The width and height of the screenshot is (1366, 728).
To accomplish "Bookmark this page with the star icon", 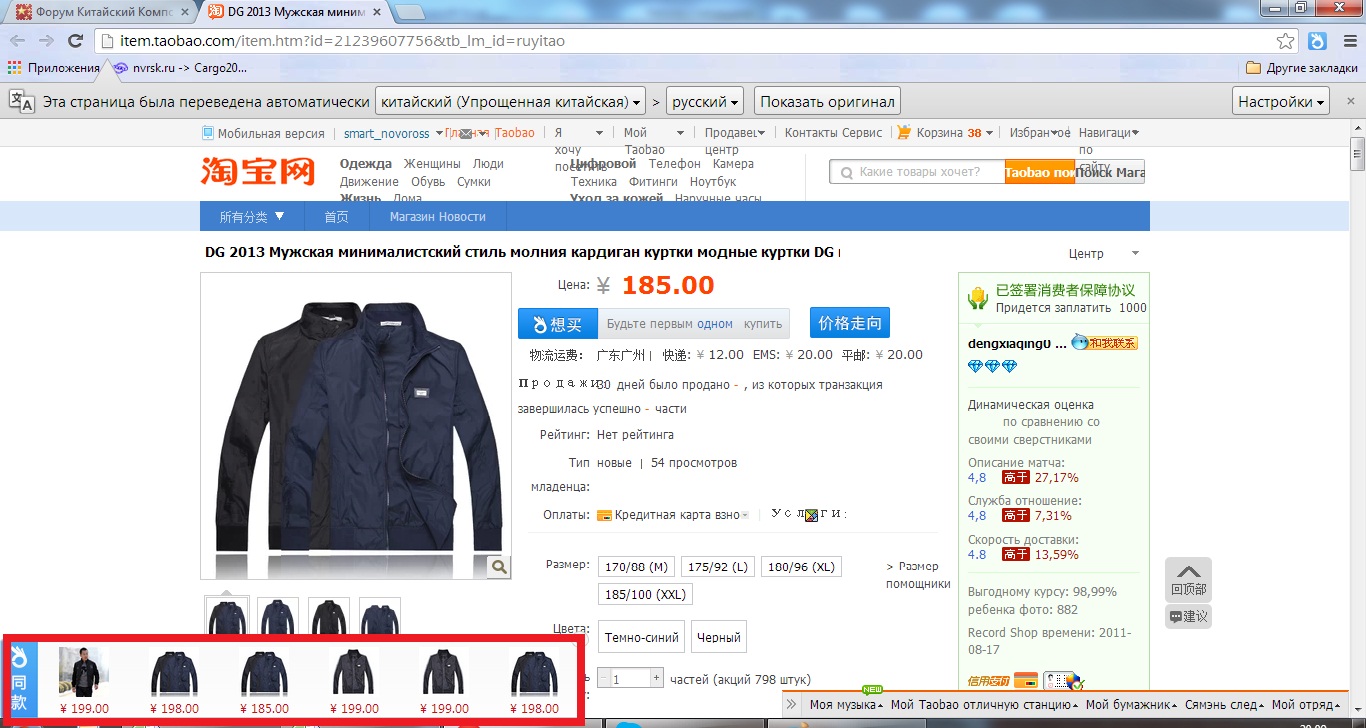I will point(1286,41).
